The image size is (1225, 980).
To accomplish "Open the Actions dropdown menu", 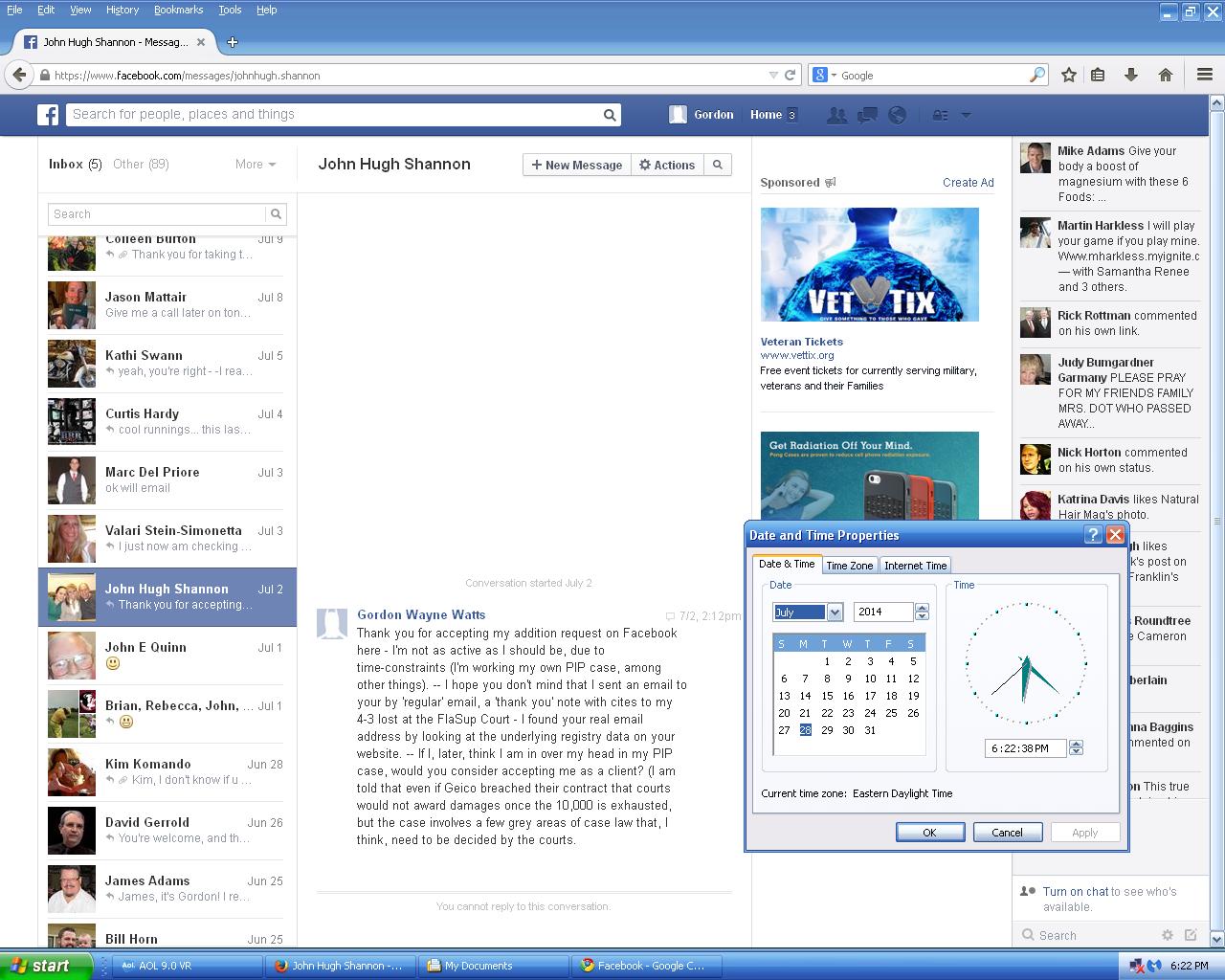I will [x=667, y=165].
